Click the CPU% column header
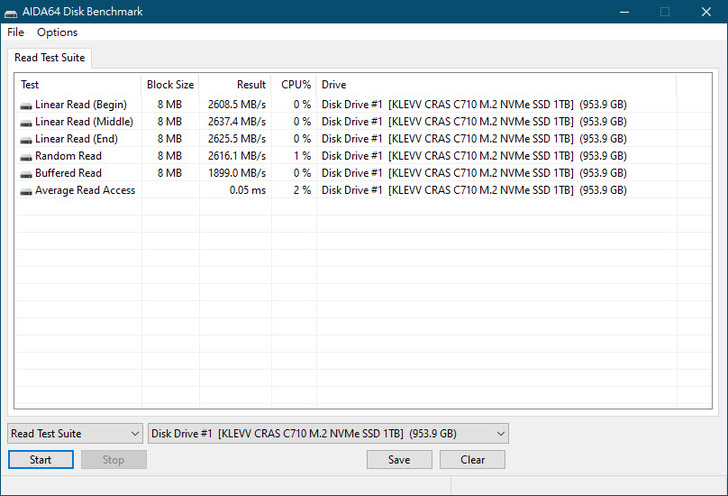This screenshot has height=496, width=728. click(x=295, y=85)
